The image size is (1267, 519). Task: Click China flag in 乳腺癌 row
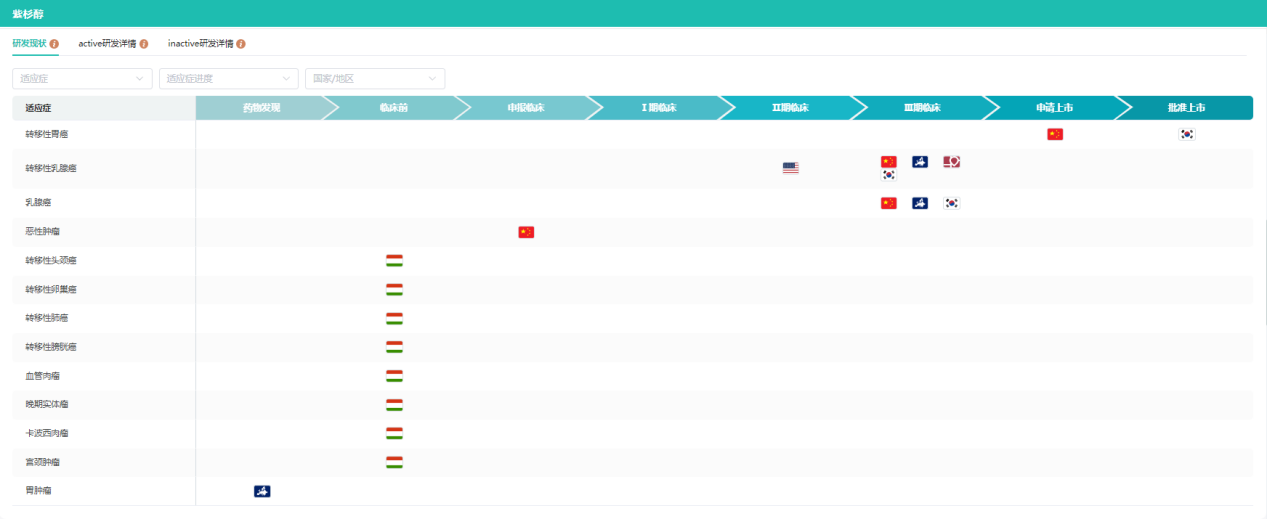[889, 203]
